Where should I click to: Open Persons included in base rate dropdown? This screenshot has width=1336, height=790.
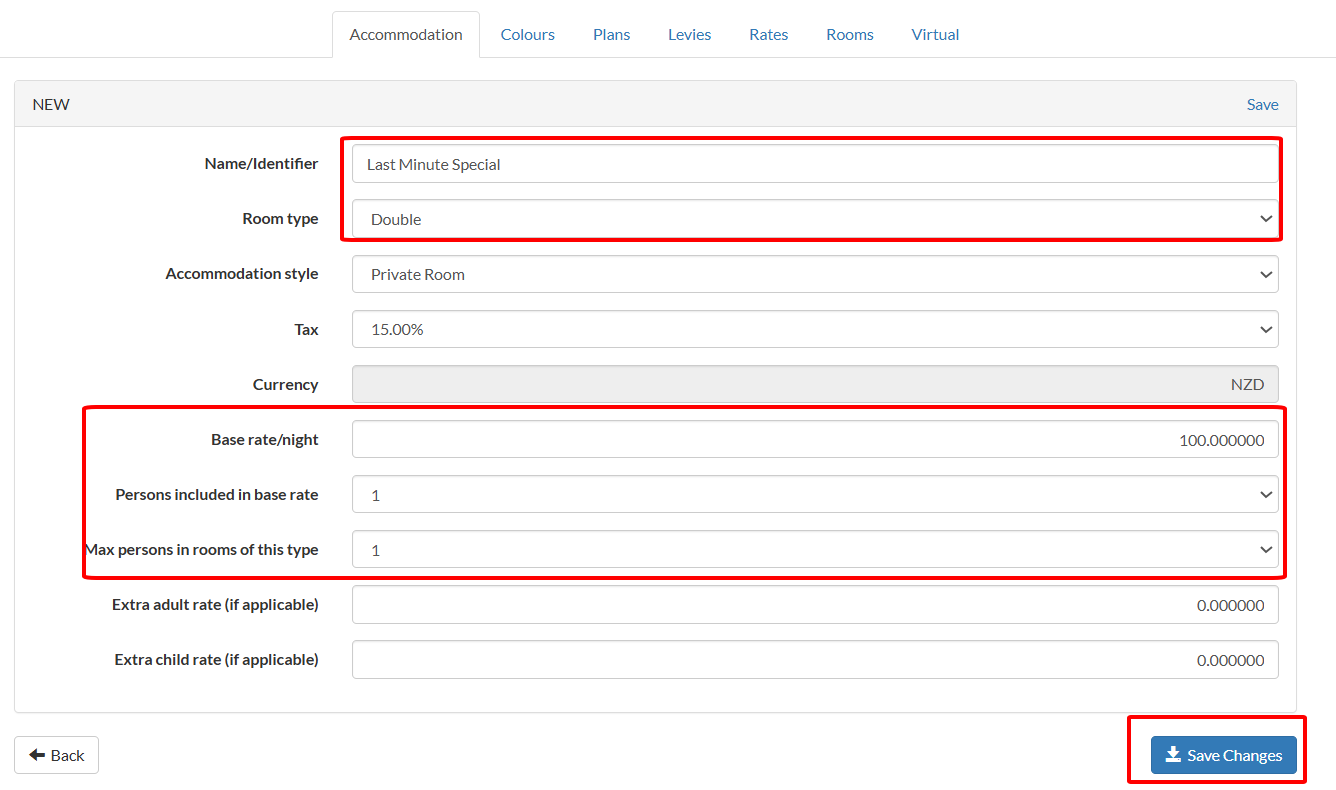815,494
